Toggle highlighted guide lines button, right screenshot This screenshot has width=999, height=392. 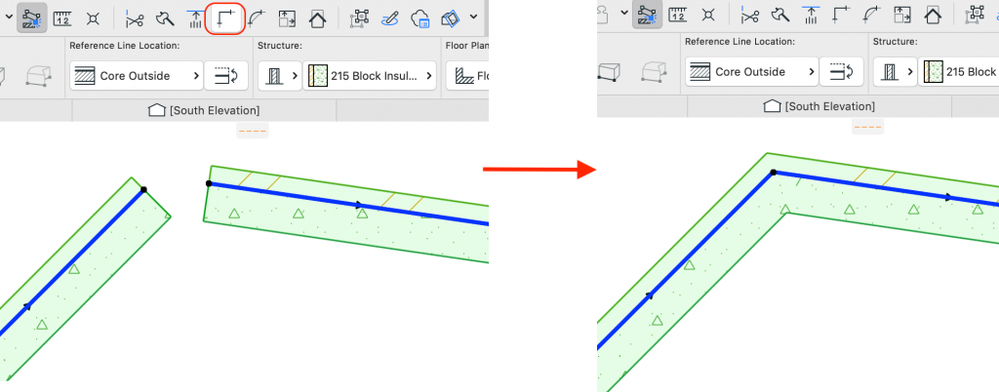tap(647, 13)
